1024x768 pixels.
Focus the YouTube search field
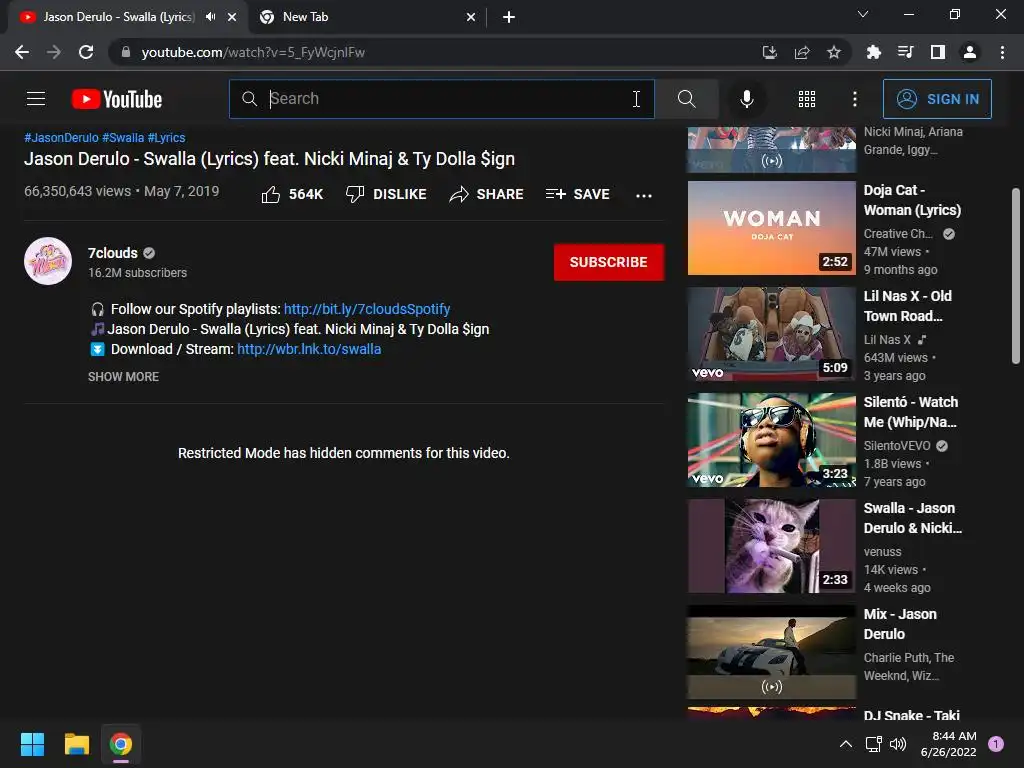click(x=442, y=99)
